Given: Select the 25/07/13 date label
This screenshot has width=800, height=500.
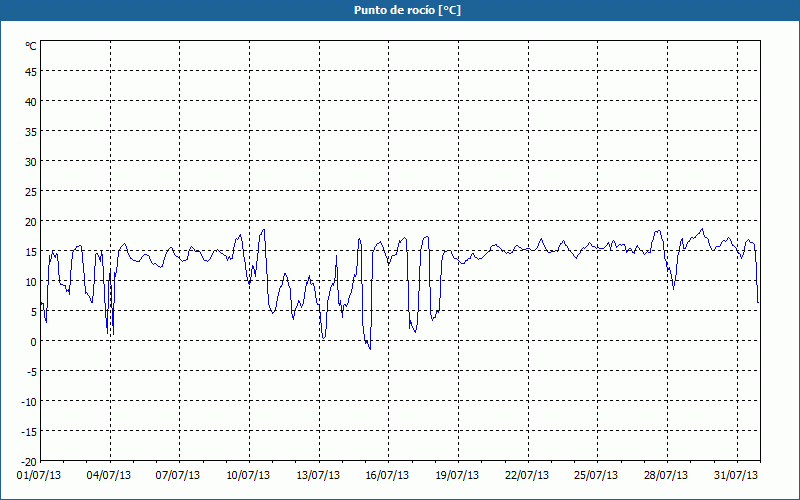Looking at the screenshot, I should click(x=596, y=476).
